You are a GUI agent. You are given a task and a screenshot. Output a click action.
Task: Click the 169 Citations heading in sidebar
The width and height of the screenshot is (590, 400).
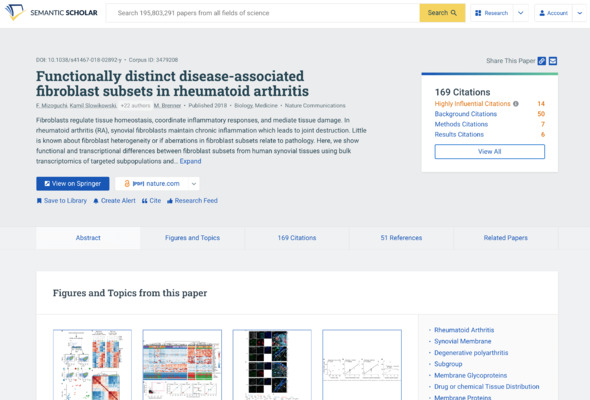click(462, 92)
